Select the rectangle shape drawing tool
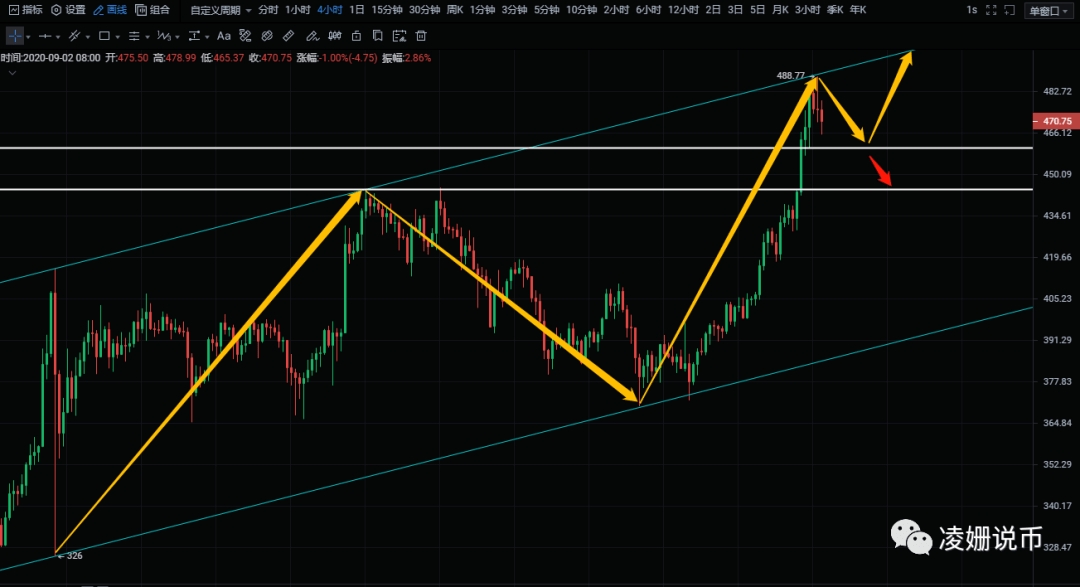Screen dimensions: 1080x587 pyautogui.click(x=103, y=35)
